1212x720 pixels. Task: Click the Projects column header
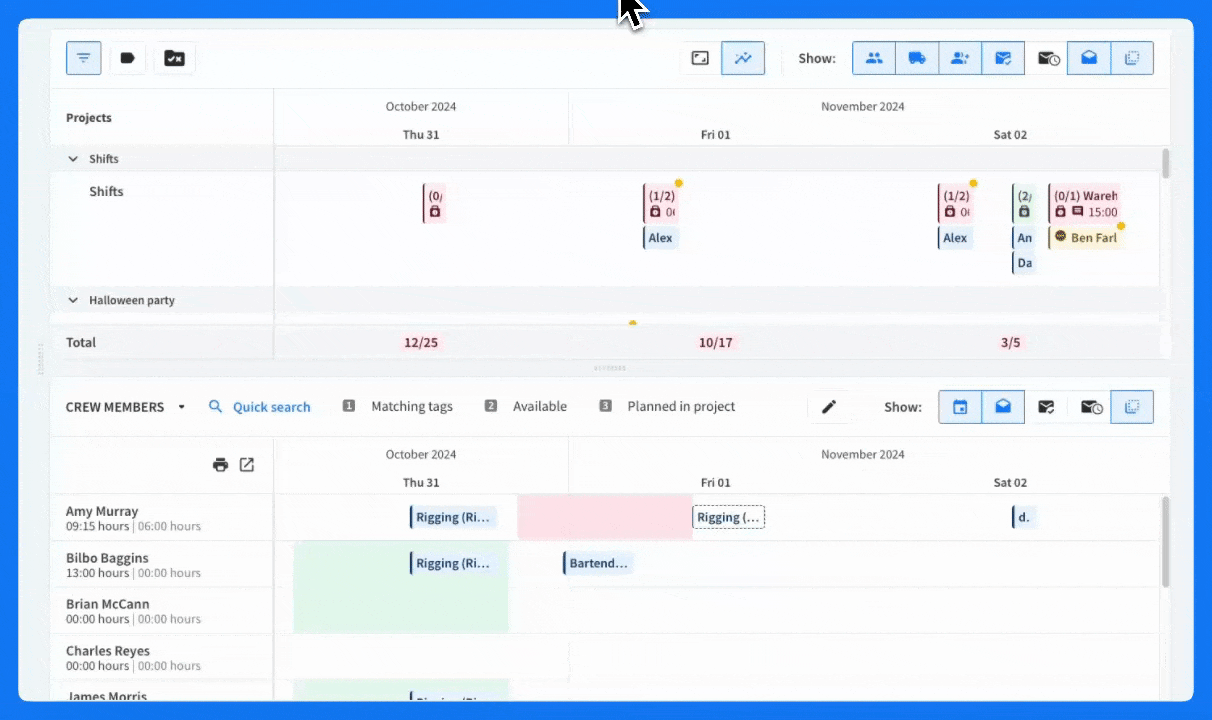pos(89,118)
